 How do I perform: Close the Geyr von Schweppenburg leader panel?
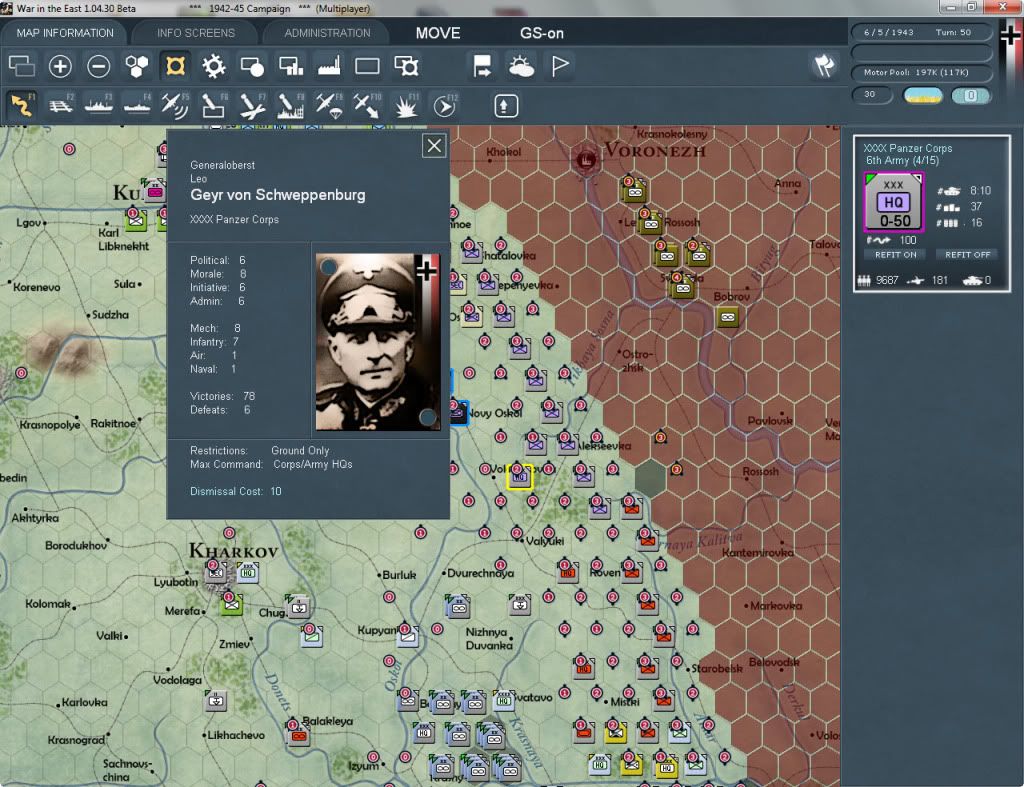[x=434, y=145]
